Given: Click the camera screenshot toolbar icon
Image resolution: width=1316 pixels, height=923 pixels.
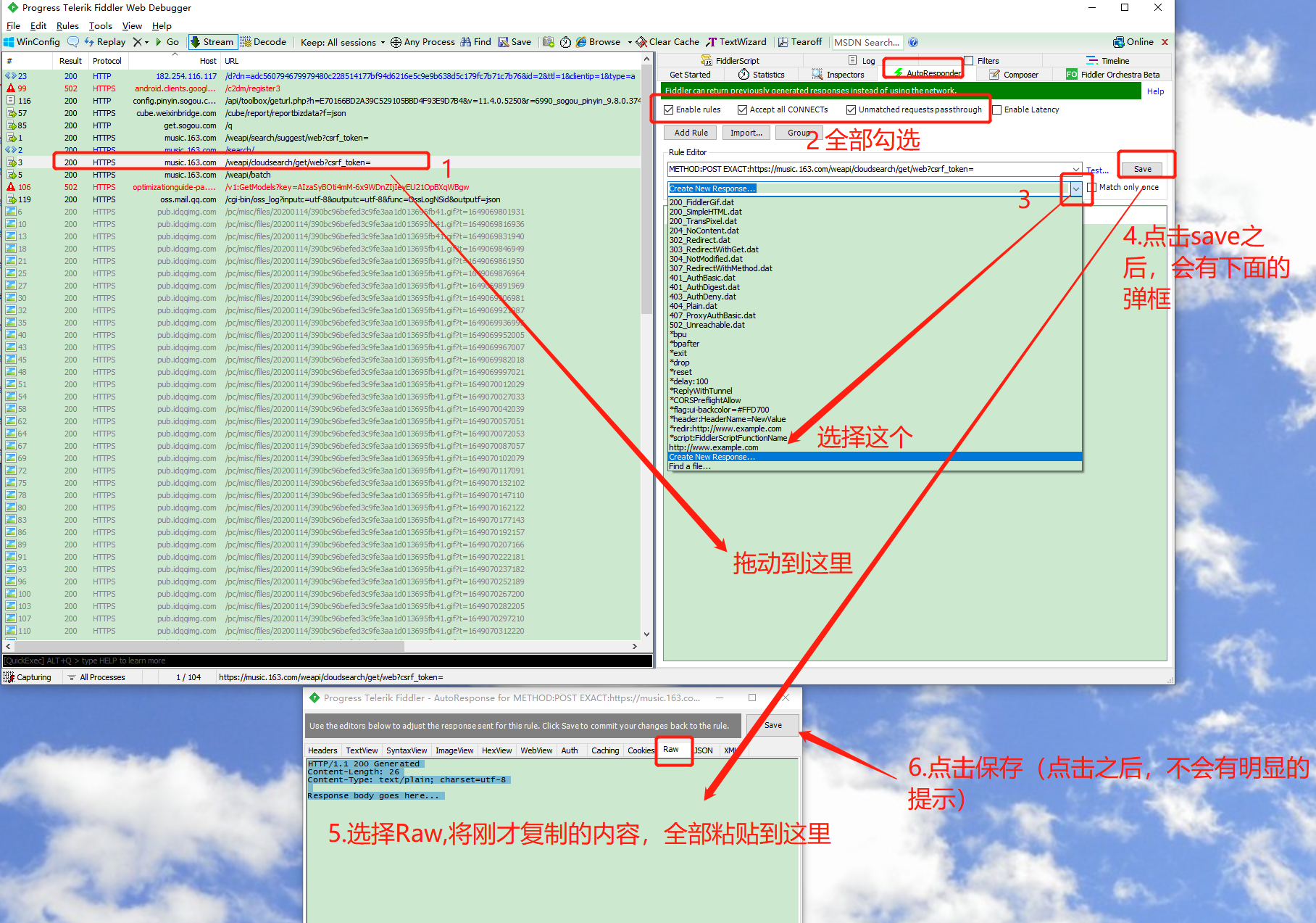Looking at the screenshot, I should 549,42.
